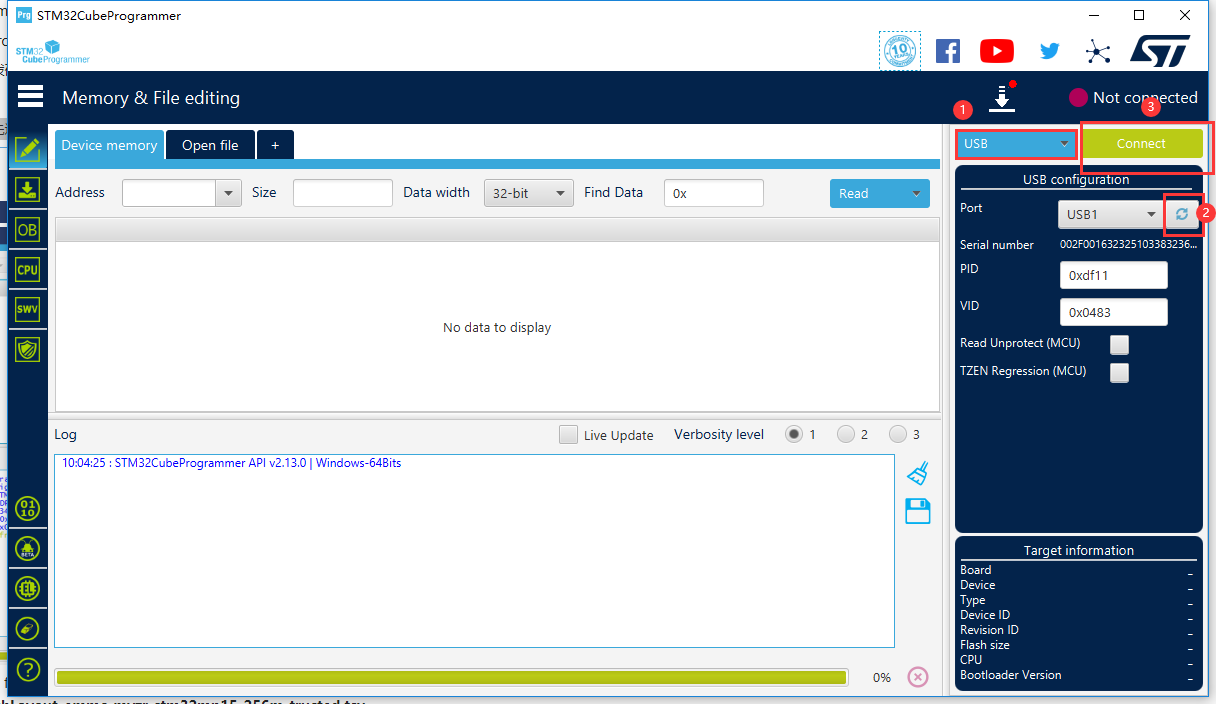
Task: Click the Address input field
Action: (170, 193)
